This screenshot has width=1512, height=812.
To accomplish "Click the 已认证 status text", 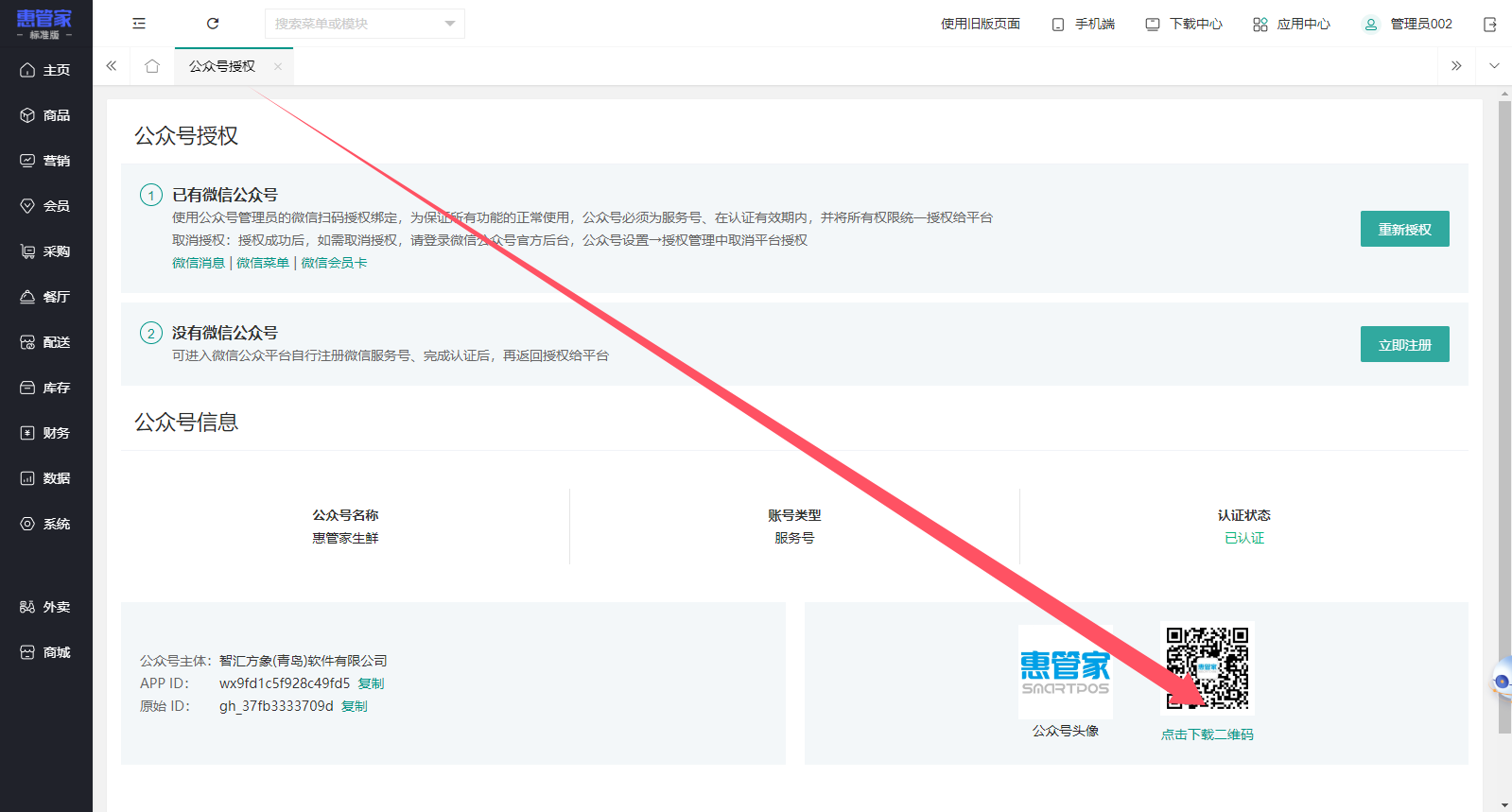I will pos(1244,538).
